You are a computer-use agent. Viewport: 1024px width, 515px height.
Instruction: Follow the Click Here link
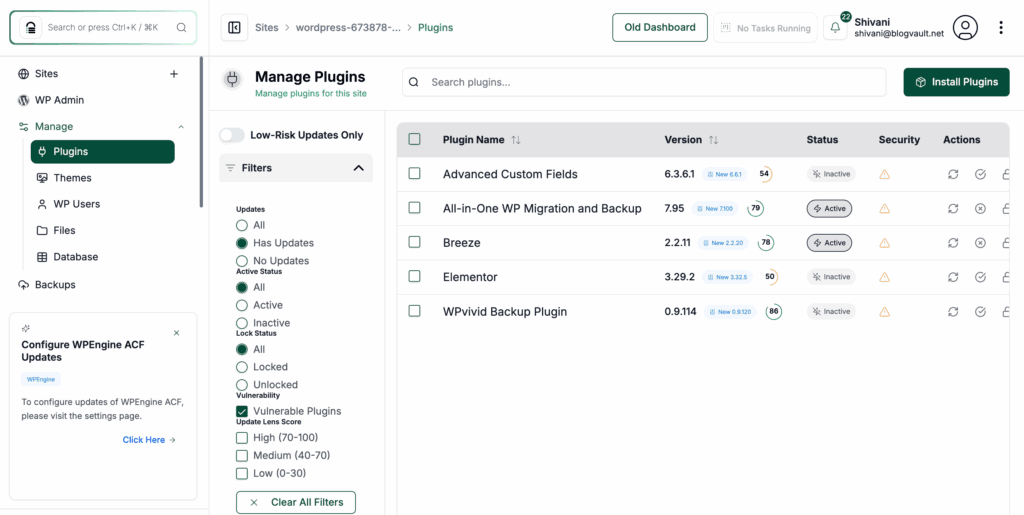(x=149, y=440)
